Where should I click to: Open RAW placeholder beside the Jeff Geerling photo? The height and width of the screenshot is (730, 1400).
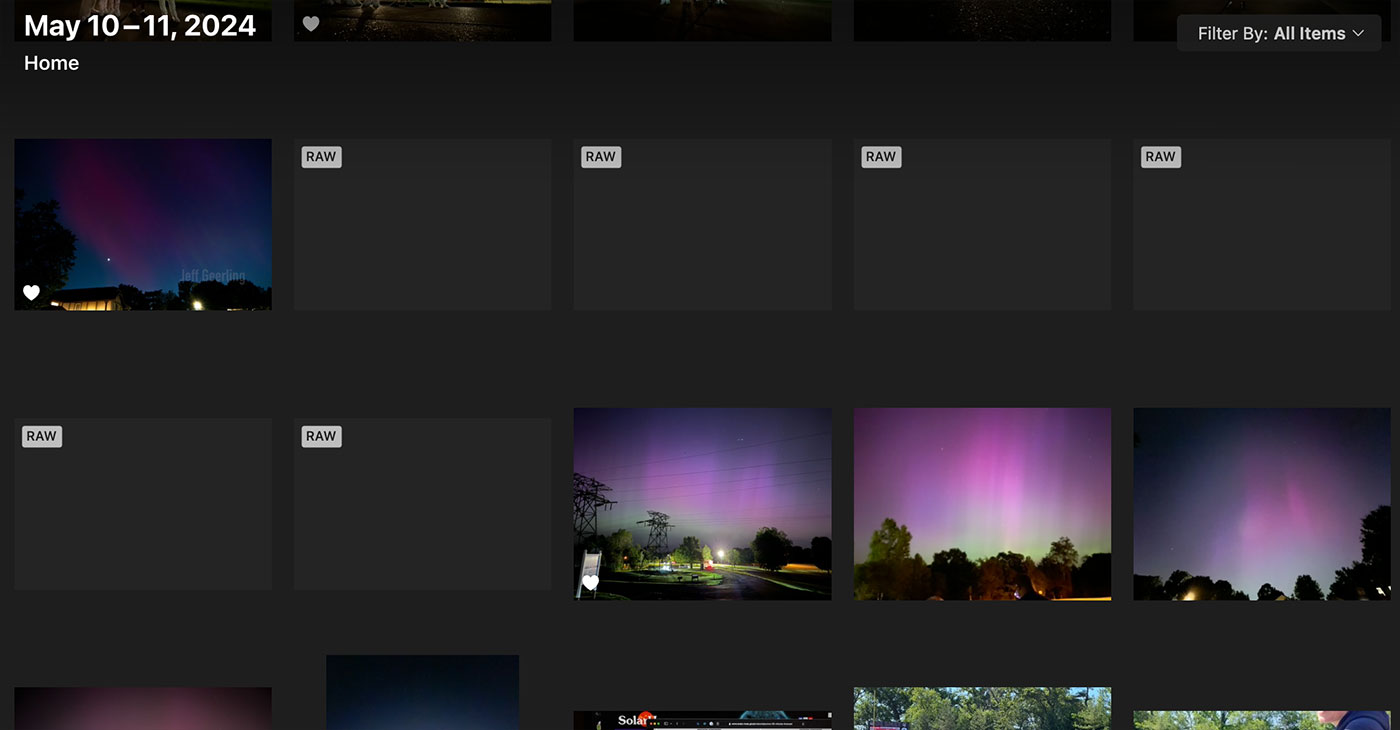click(x=422, y=224)
